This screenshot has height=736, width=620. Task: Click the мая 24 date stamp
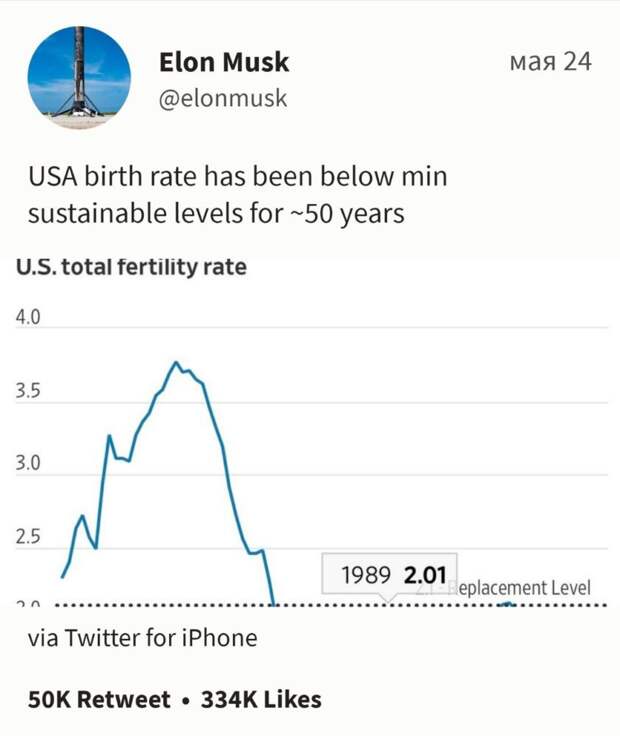550,61
